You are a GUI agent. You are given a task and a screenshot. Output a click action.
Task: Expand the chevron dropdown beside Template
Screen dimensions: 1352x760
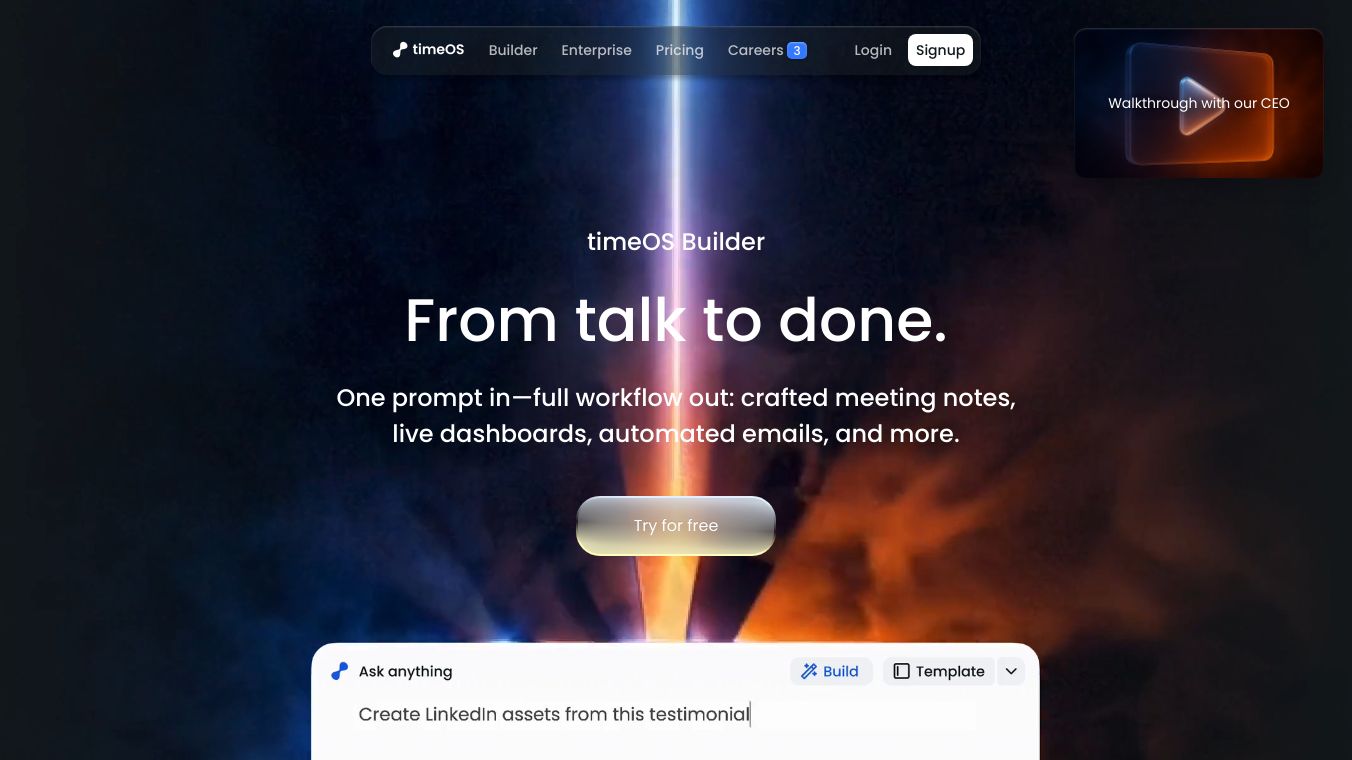pos(1011,671)
